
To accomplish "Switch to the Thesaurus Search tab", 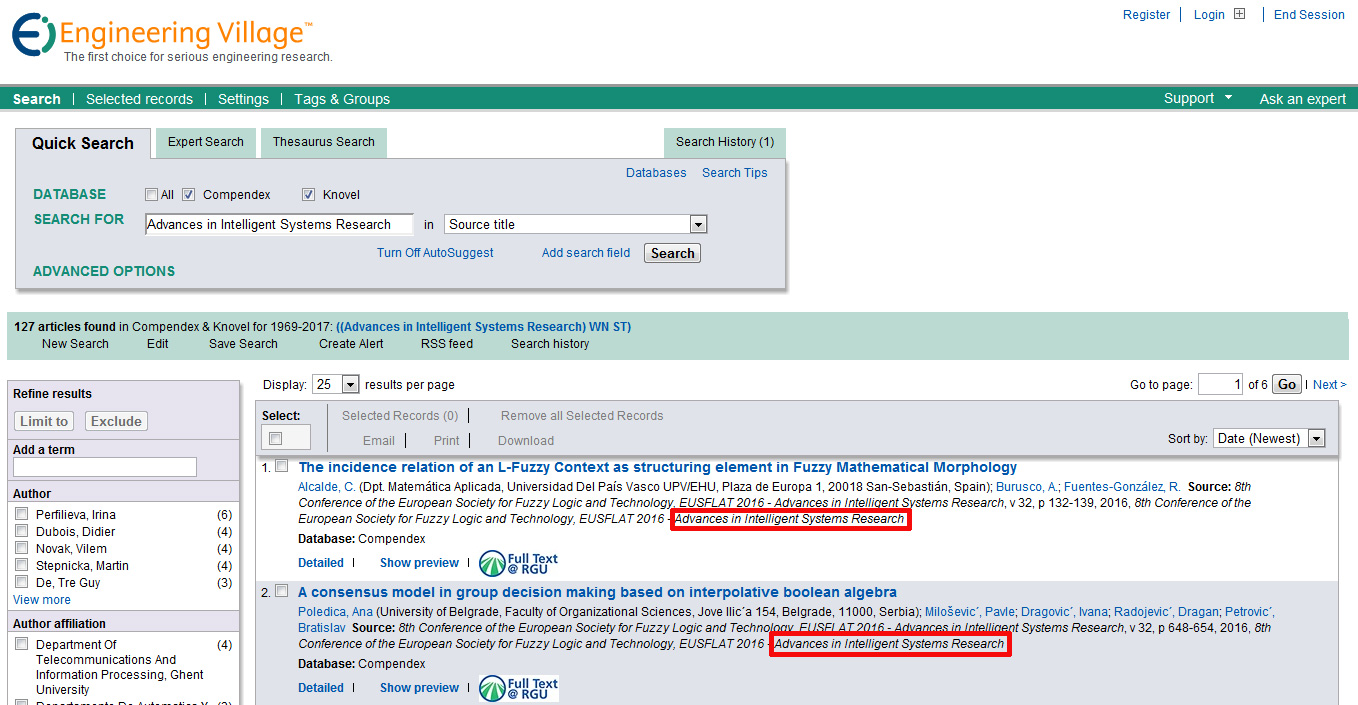I will point(324,142).
